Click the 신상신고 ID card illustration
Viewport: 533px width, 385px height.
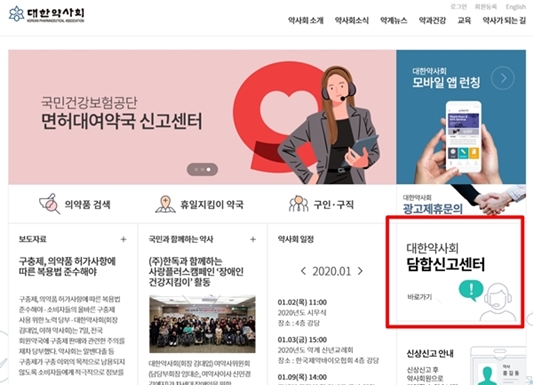[498, 366]
